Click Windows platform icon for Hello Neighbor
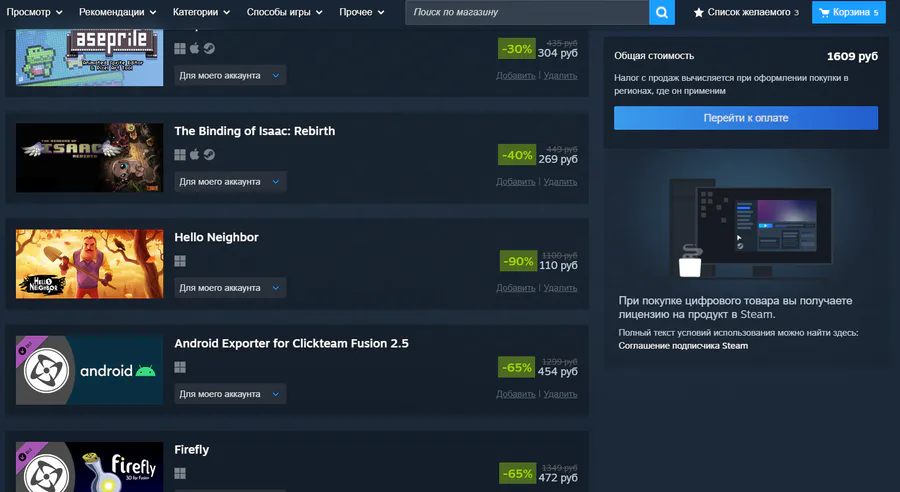900x492 pixels. coord(180,261)
